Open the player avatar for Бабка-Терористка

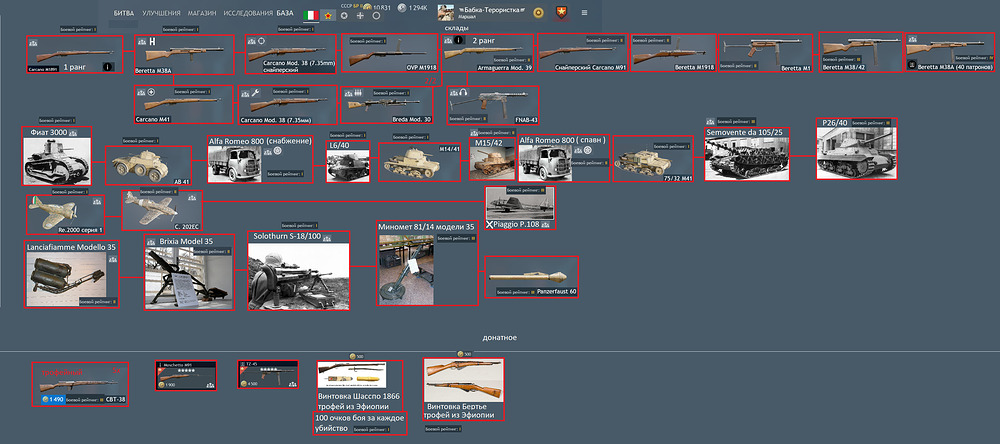pyautogui.click(x=446, y=13)
